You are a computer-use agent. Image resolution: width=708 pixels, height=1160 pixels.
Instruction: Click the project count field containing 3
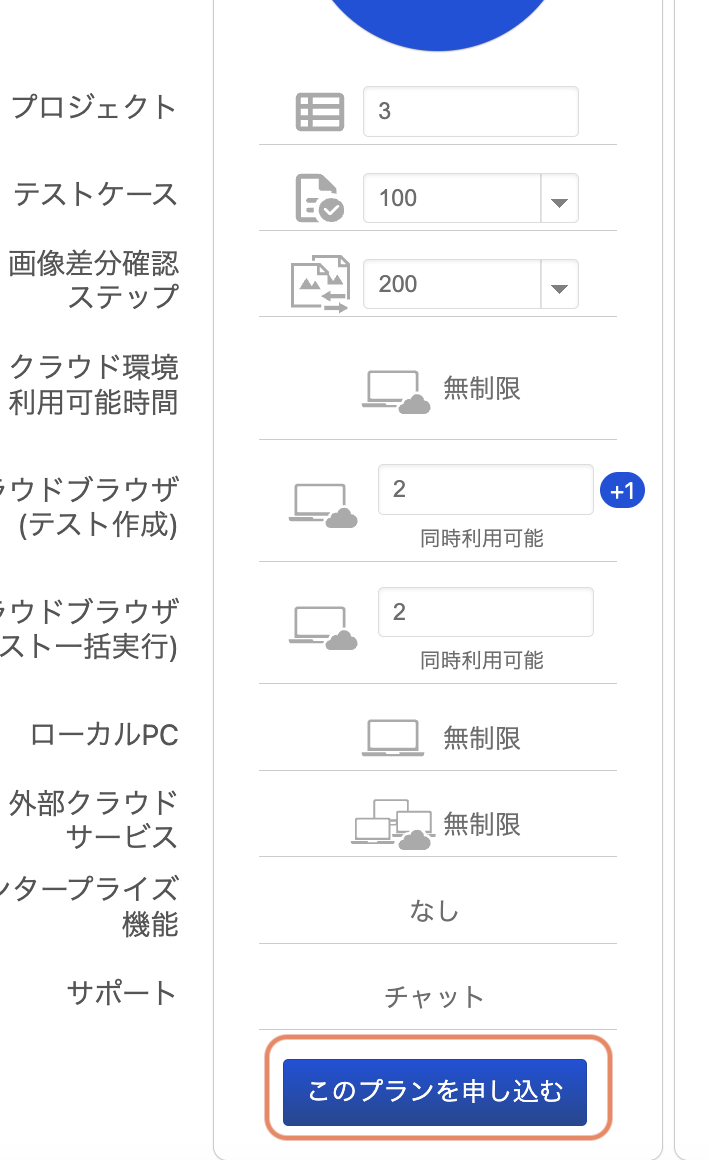471,112
